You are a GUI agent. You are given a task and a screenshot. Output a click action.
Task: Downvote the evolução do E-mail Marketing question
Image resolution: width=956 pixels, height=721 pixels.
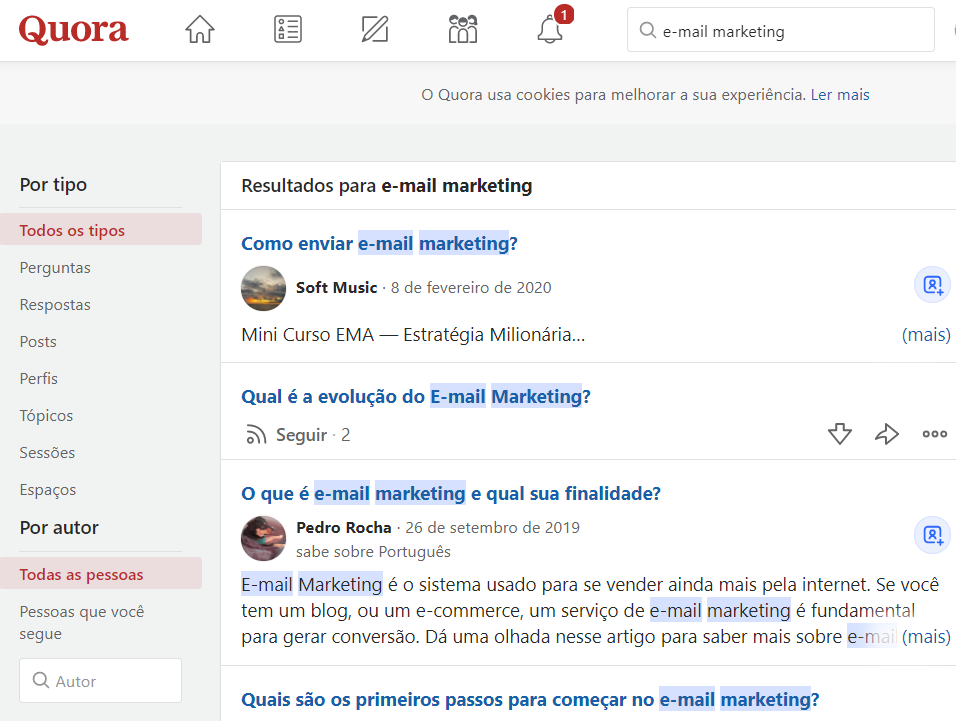point(840,434)
